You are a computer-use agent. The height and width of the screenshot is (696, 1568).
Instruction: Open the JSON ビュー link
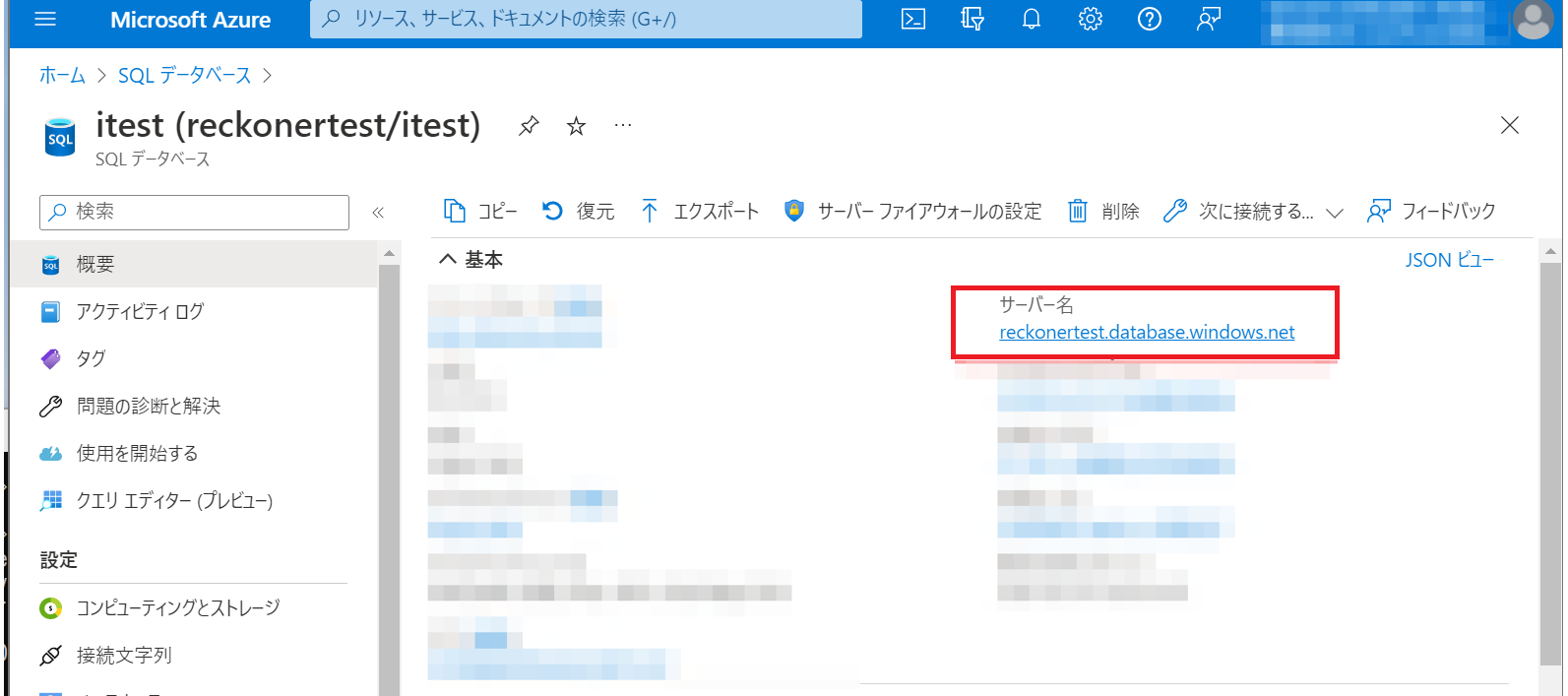tap(1449, 260)
